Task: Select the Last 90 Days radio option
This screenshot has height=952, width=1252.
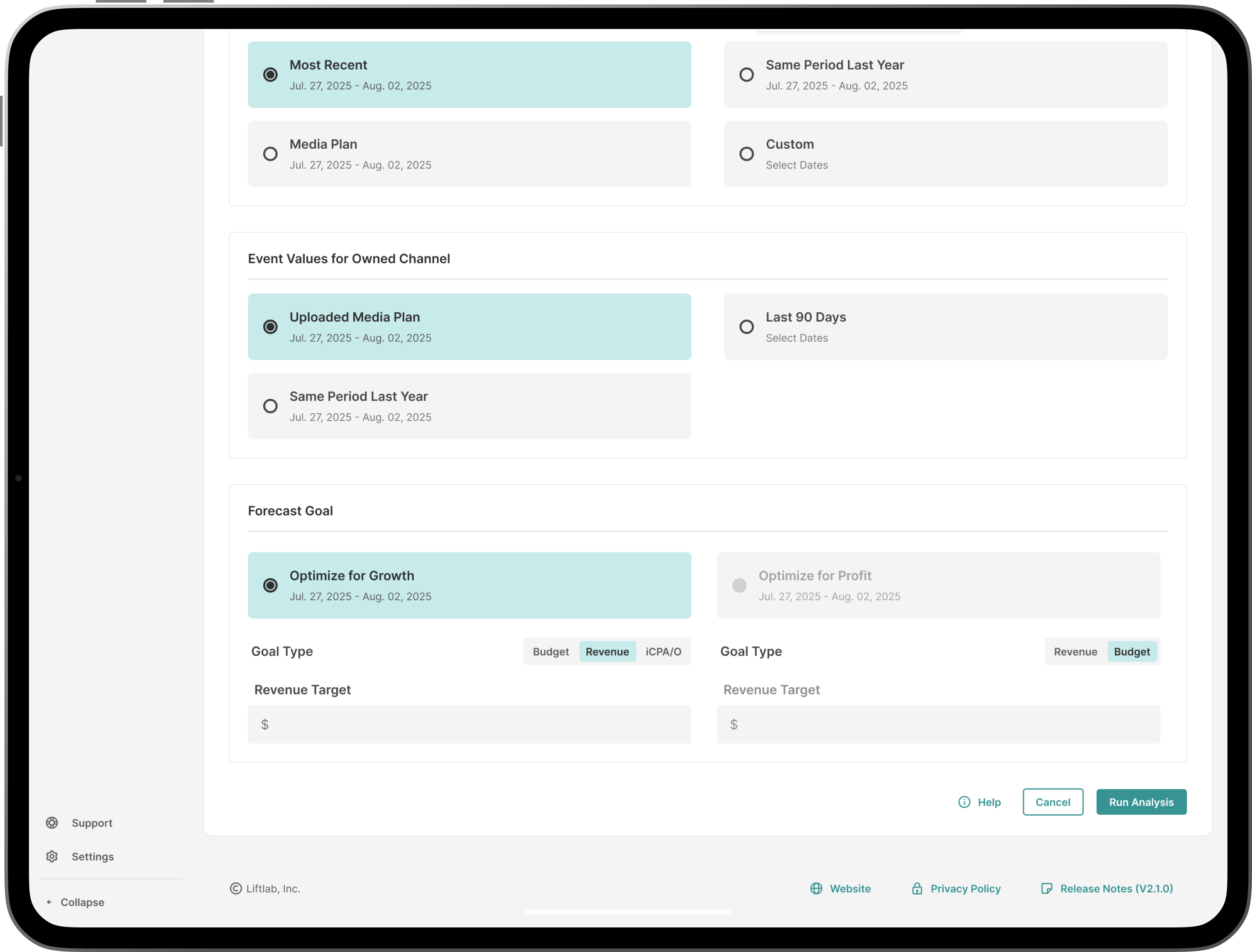Action: 747,326
